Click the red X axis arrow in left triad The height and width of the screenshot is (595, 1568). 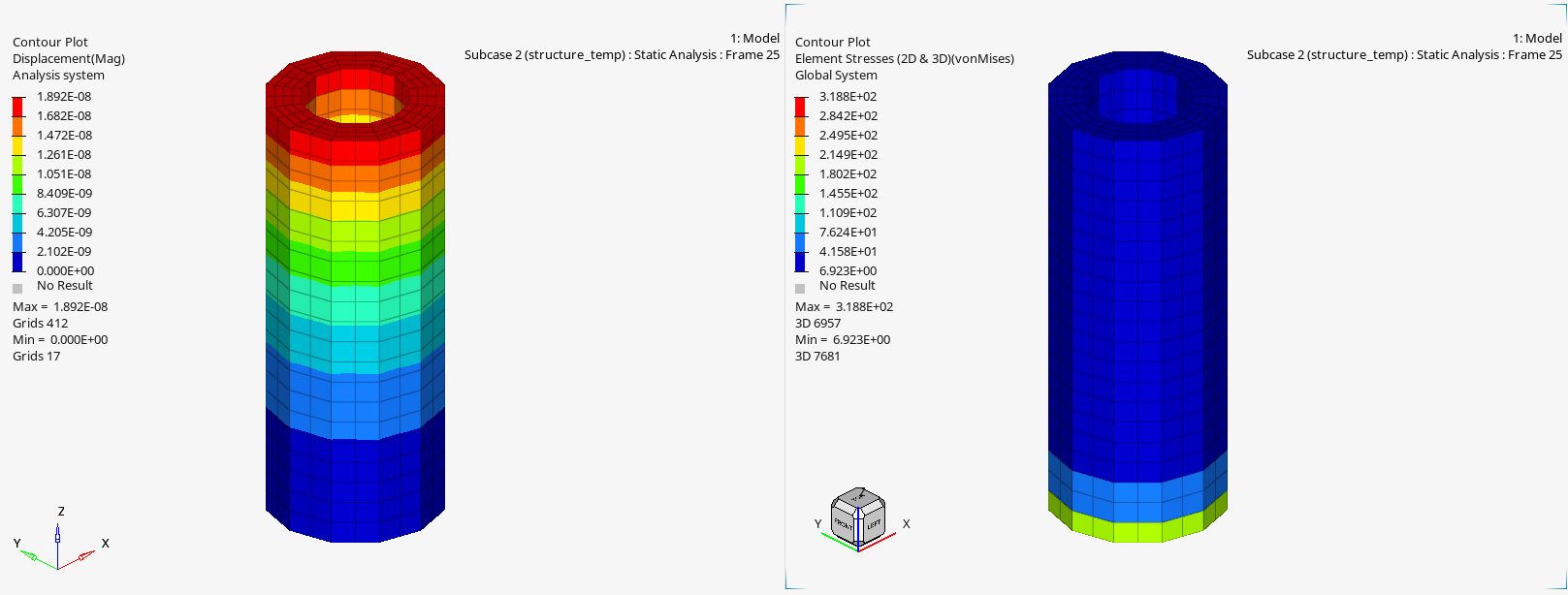point(85,556)
